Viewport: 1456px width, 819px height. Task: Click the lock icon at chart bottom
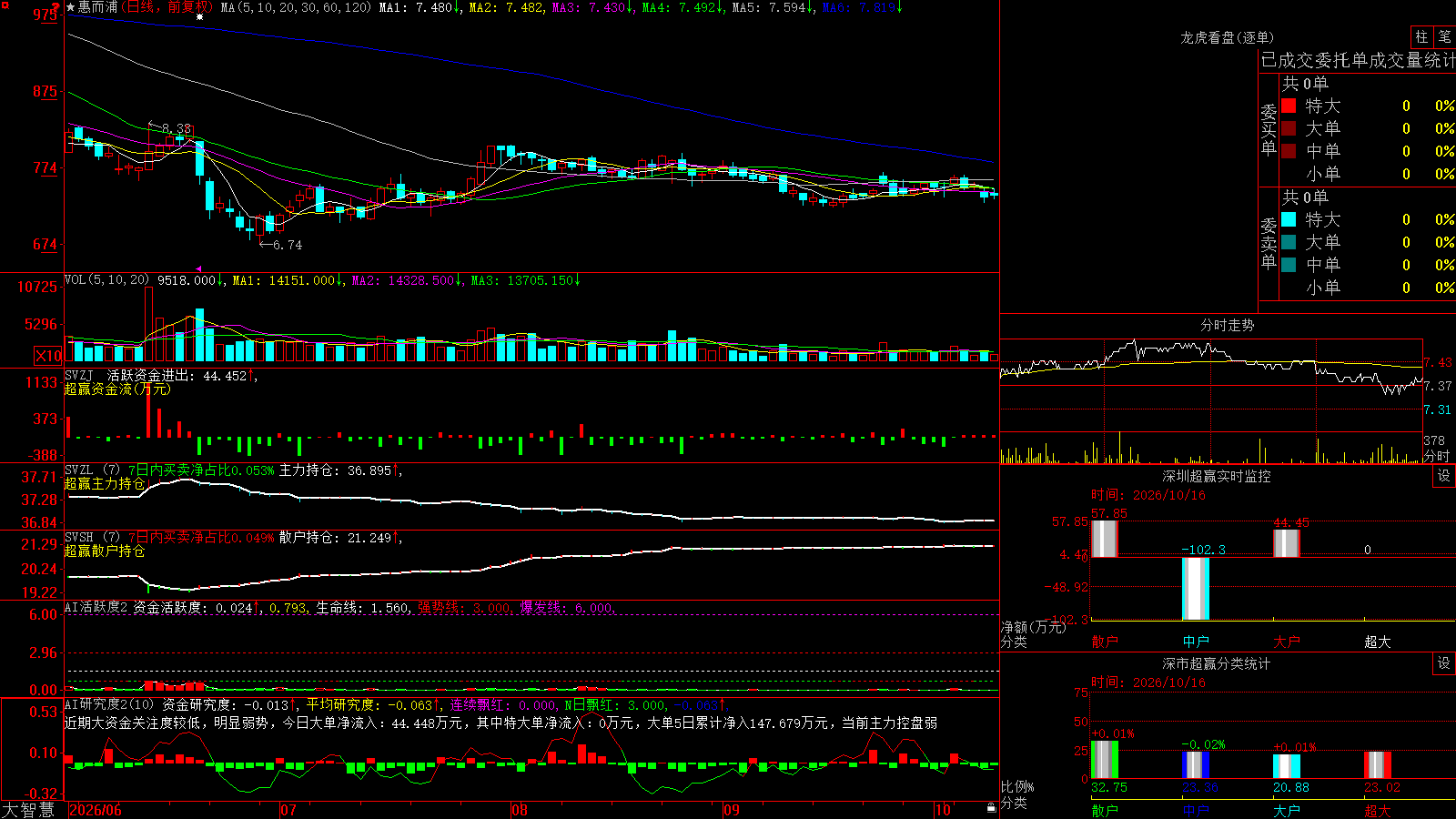tap(991, 808)
